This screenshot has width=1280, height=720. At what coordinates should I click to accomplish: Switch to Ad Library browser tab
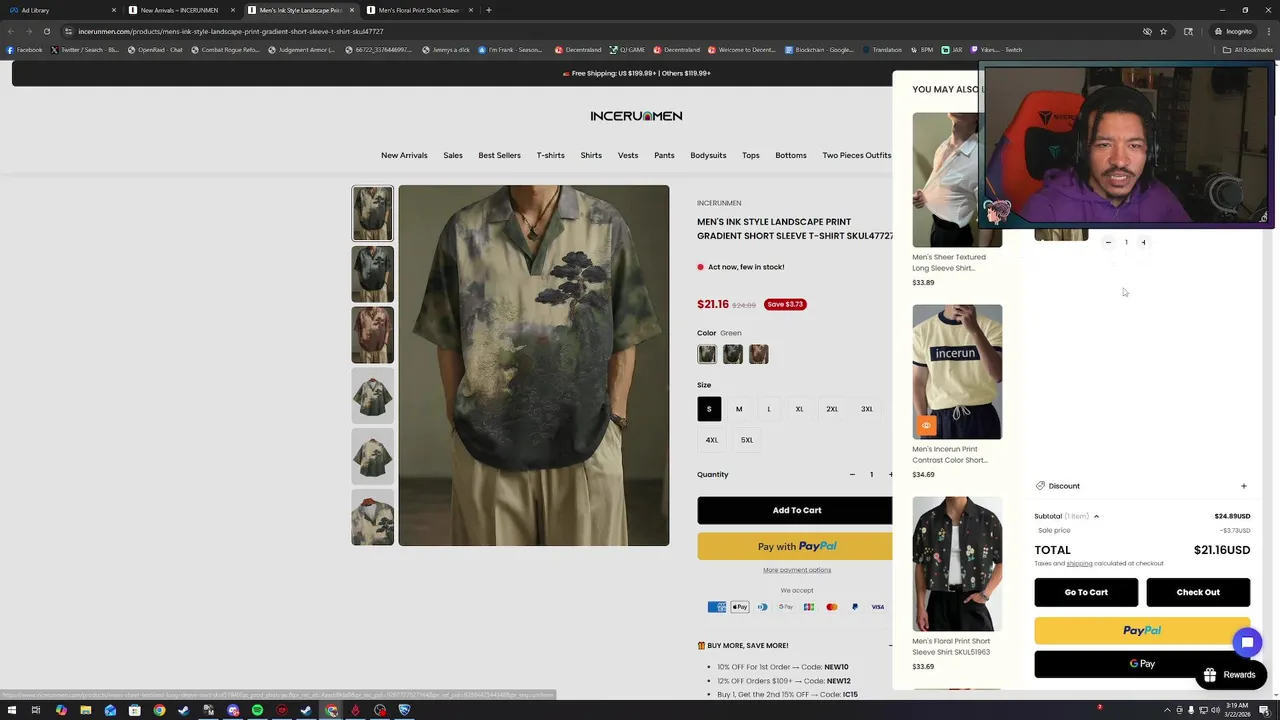click(63, 10)
